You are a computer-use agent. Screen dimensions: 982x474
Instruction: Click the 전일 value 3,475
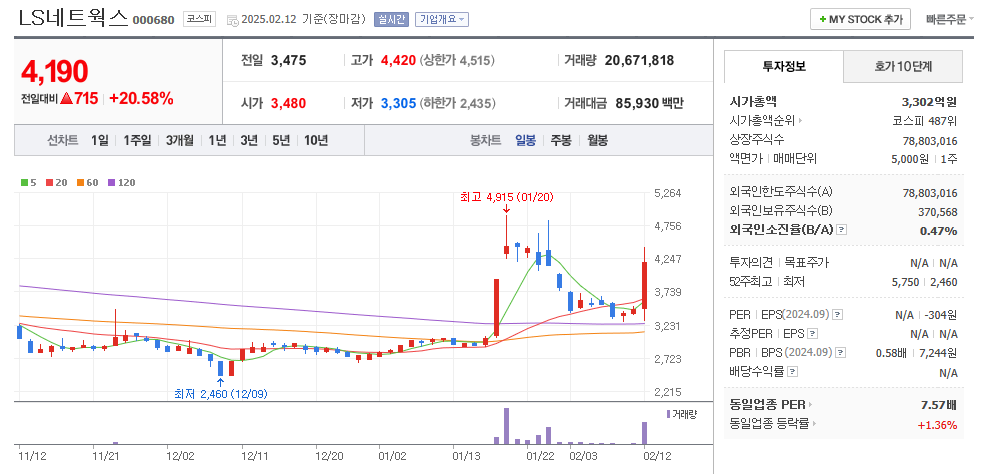(288, 61)
